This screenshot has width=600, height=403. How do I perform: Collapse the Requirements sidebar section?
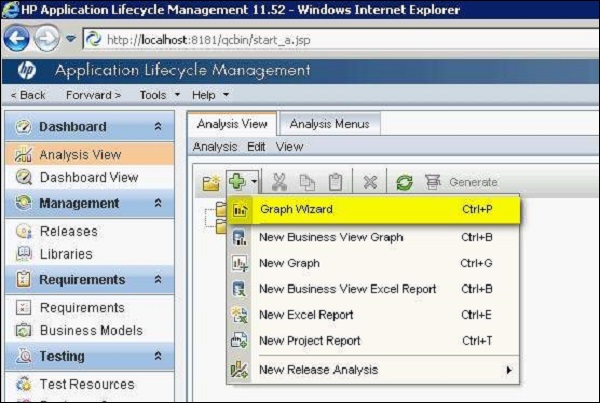(157, 280)
